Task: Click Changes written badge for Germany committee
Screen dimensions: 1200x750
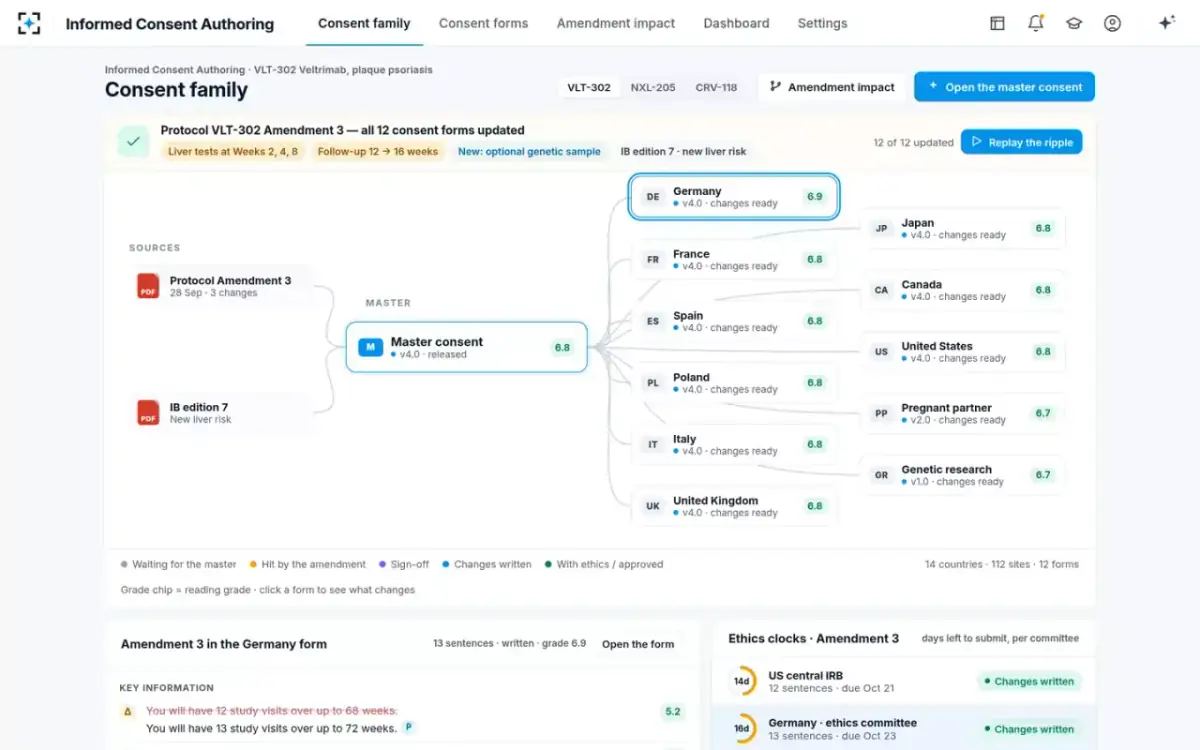Action: (x=1028, y=729)
